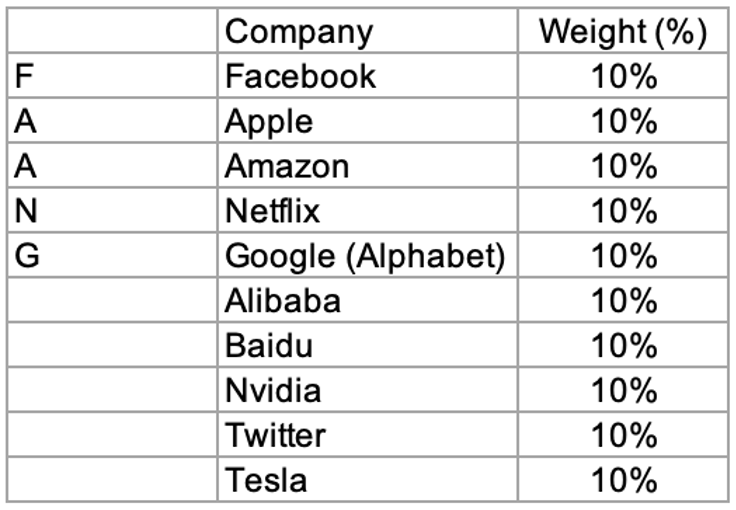Select the Weight (%) header cell
736x510 pixels.
coord(623,32)
